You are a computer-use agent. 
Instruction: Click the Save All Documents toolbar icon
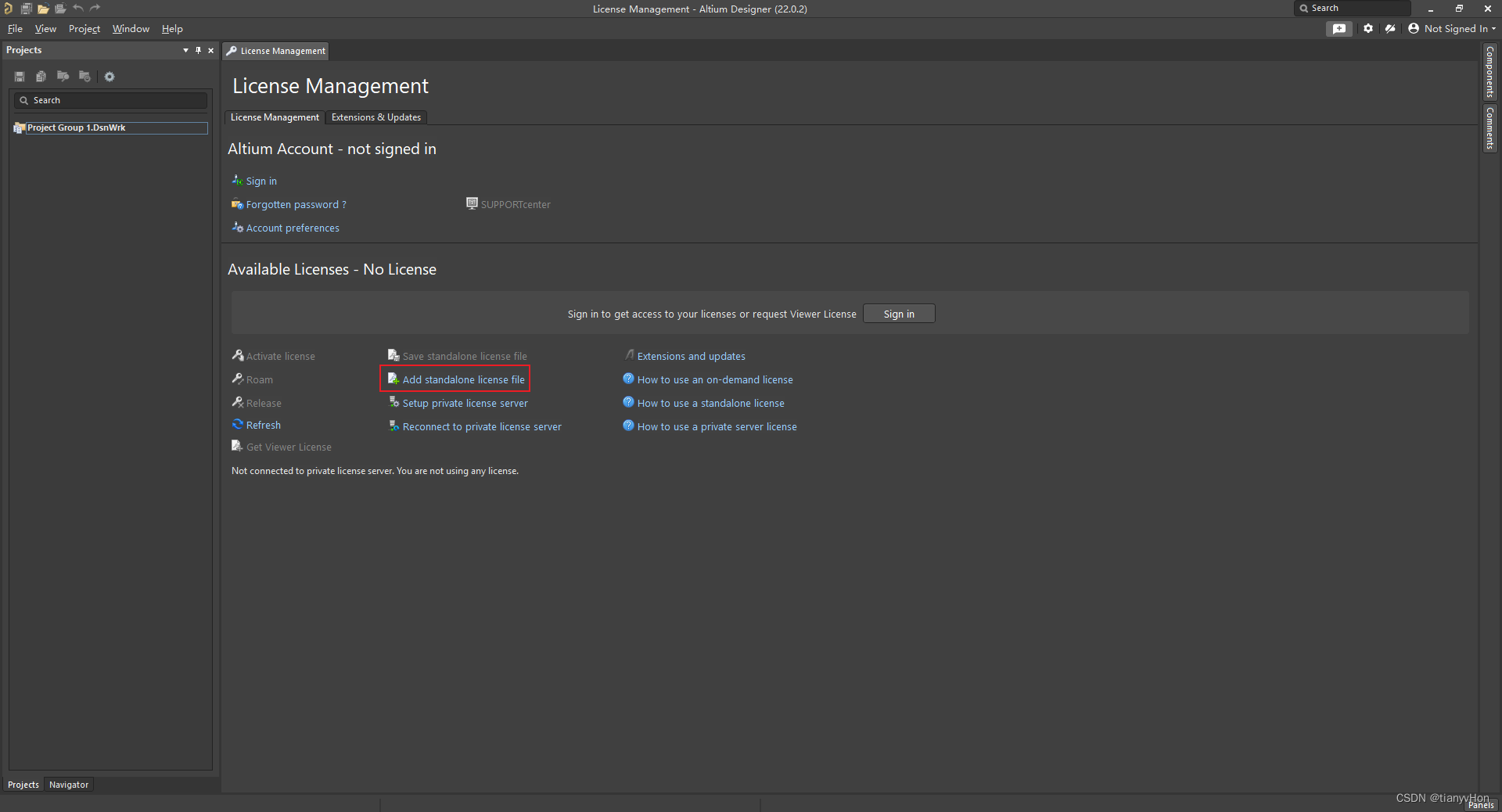[26, 9]
